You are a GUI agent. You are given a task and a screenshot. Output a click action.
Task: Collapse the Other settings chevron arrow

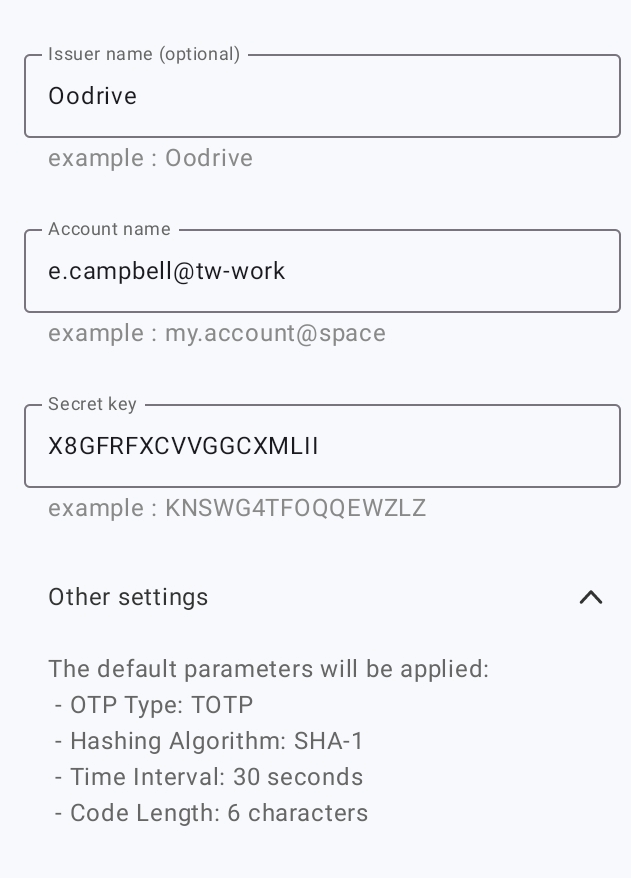[591, 598]
